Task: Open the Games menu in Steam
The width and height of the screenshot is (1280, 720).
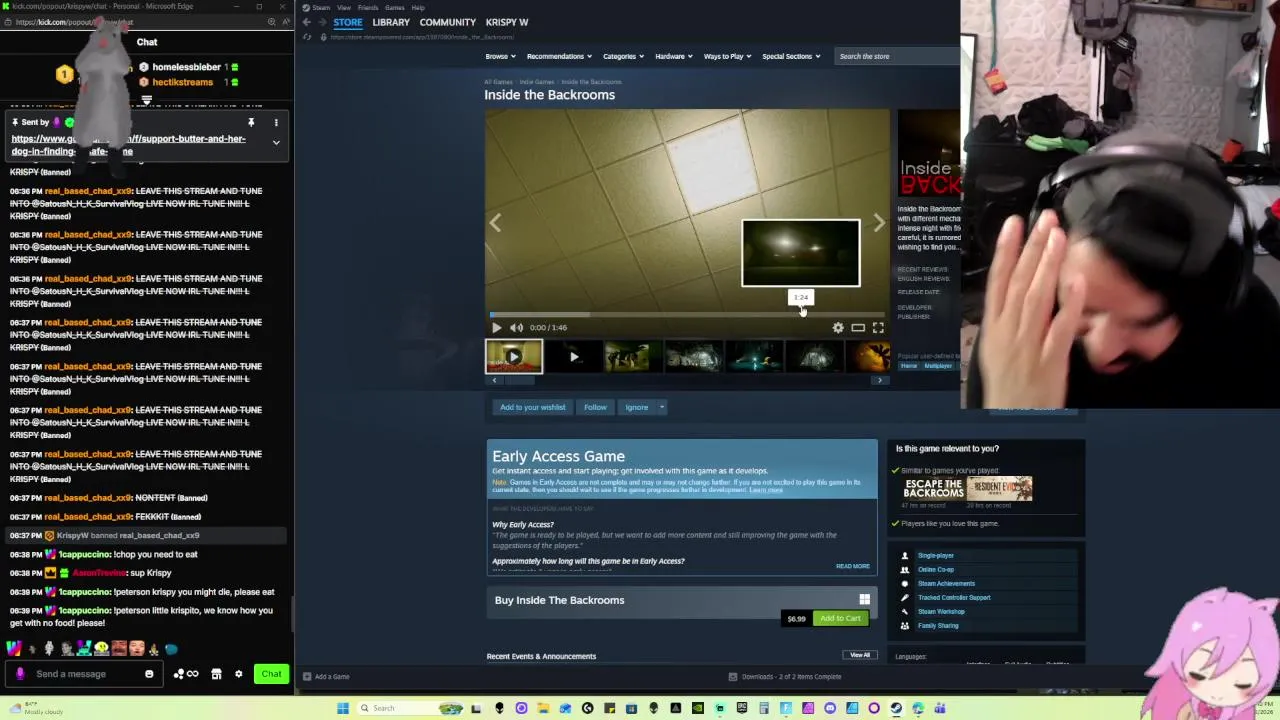Action: coord(395,7)
